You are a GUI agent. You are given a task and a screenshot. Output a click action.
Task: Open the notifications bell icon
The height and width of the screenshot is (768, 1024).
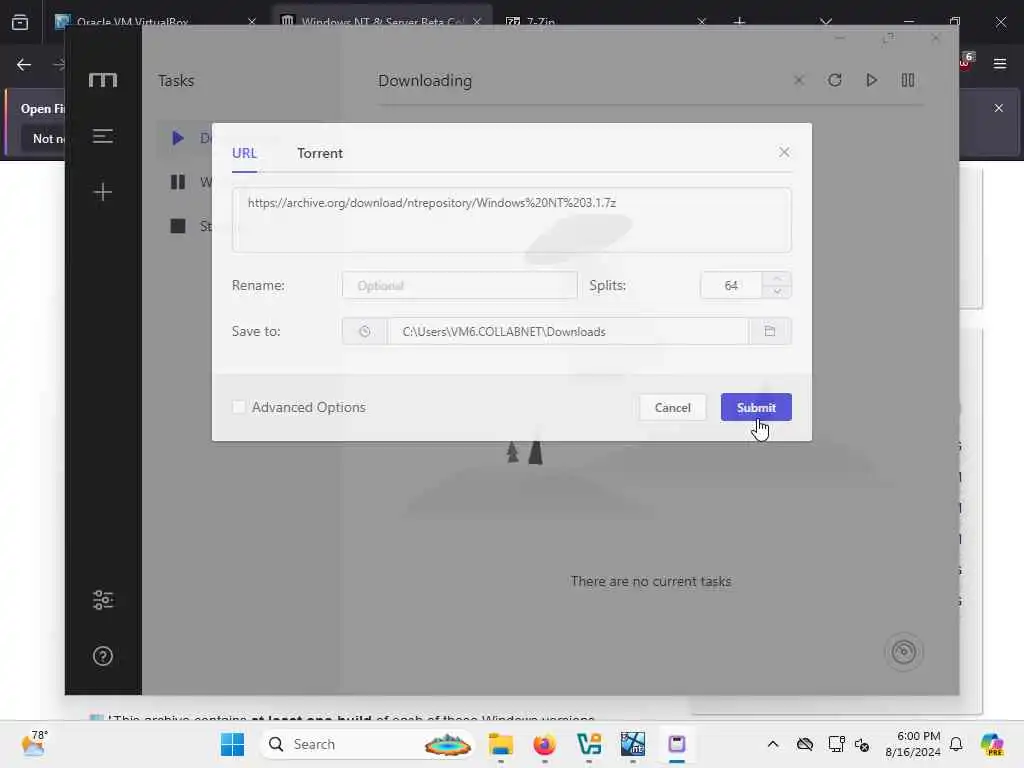click(x=956, y=744)
